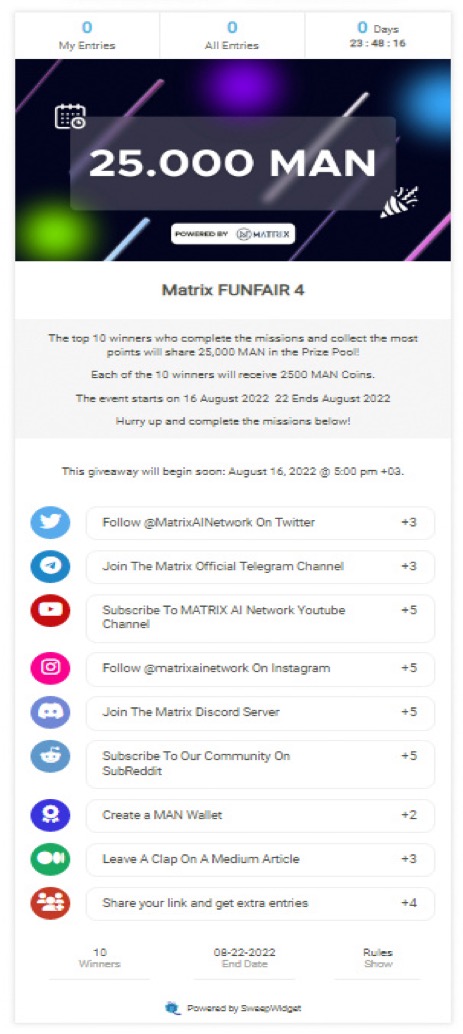Screen dimensions: 463x1034
Task: Click the Twitter bird icon
Action: click(x=50, y=523)
